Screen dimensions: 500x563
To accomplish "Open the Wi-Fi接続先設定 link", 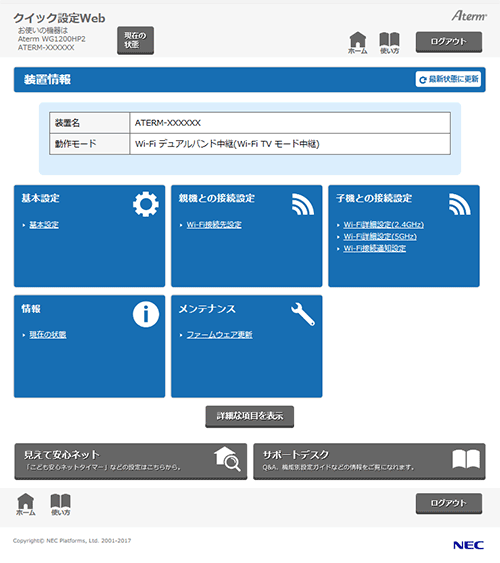I will click(214, 225).
